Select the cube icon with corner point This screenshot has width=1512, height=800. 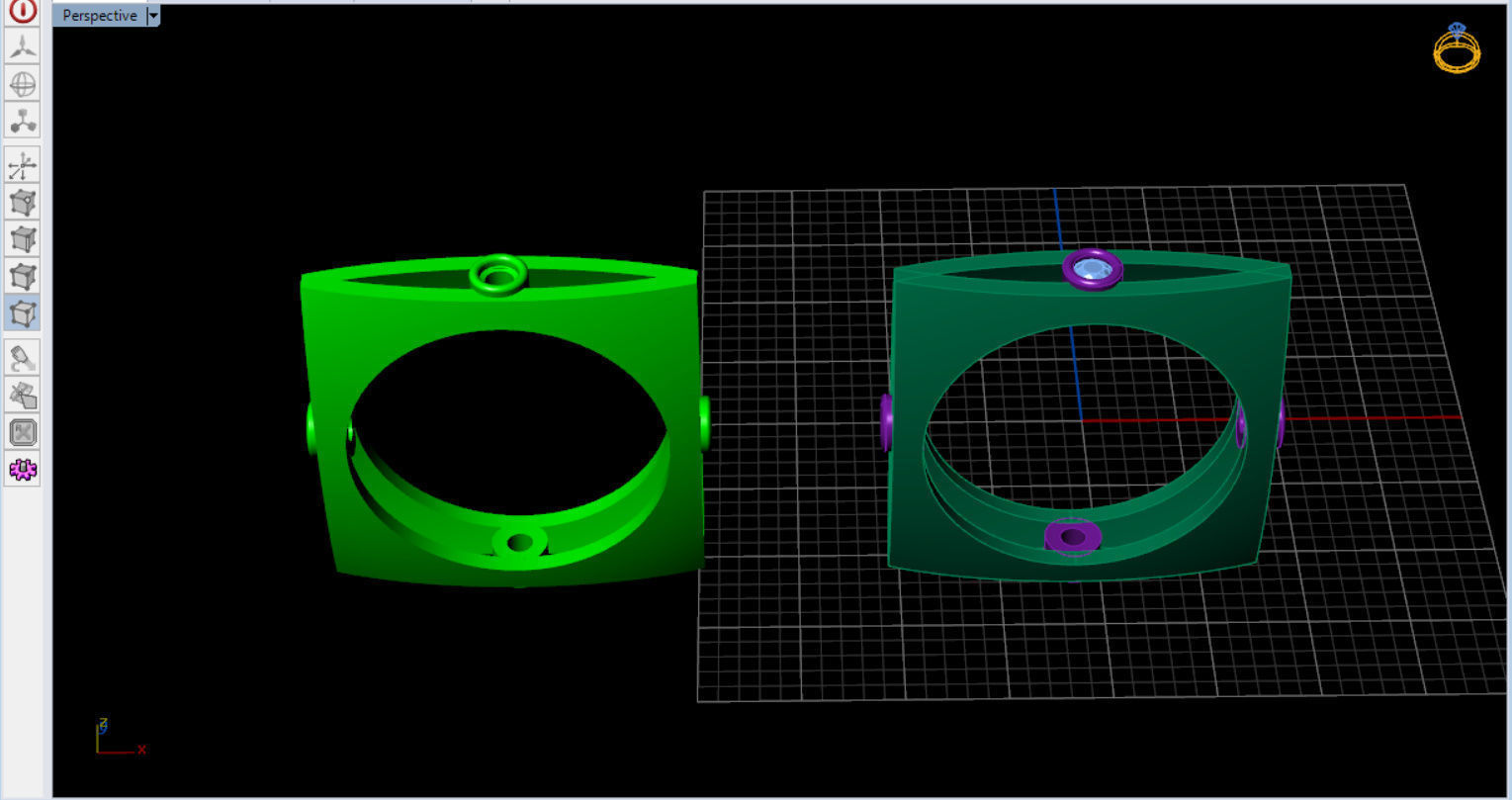pos(23,203)
